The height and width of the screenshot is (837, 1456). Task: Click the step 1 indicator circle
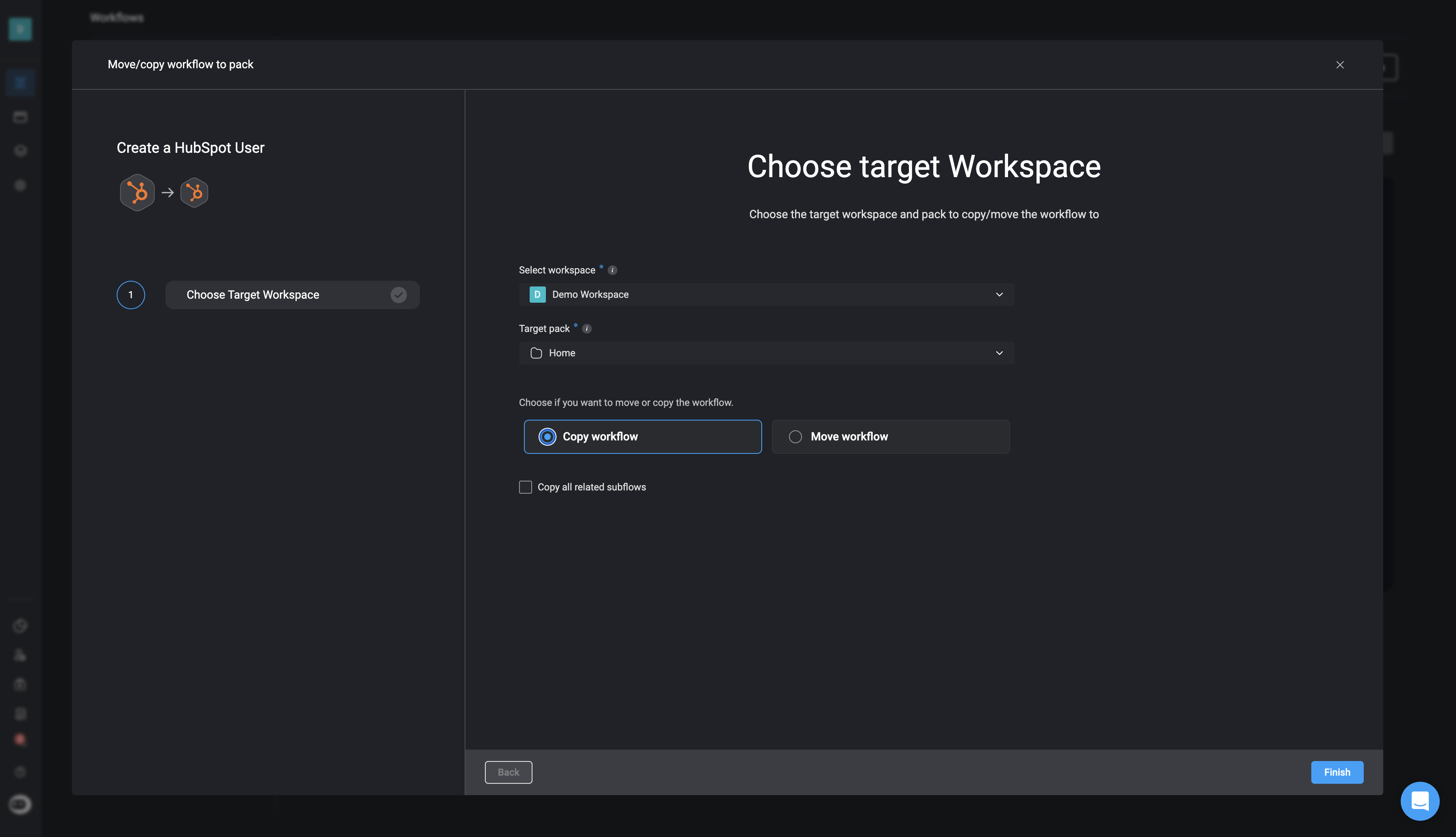pos(130,294)
